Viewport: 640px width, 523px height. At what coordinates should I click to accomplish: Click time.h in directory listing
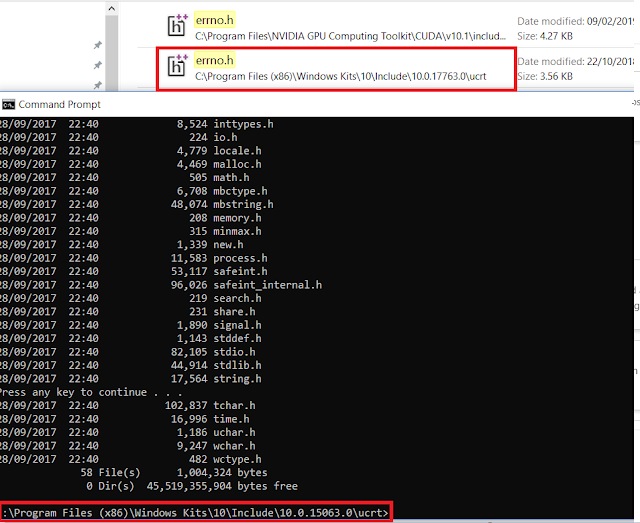pyautogui.click(x=231, y=419)
